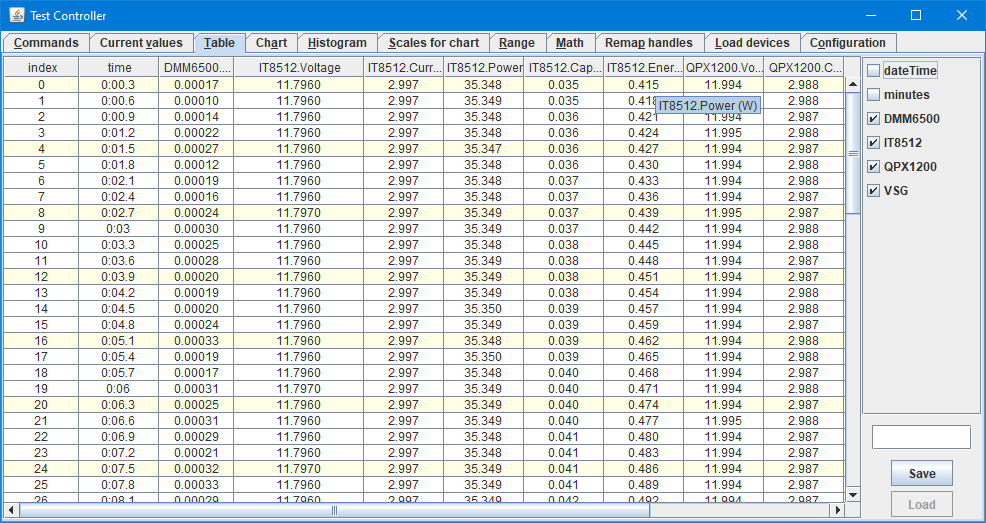Click the horizontal scrollbar left arrow
Screen dimensions: 986x523
pos(11,510)
